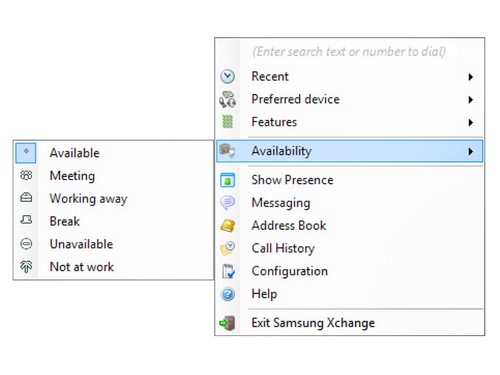Open Messaging from the menu
This screenshot has width=500, height=375.
click(349, 203)
